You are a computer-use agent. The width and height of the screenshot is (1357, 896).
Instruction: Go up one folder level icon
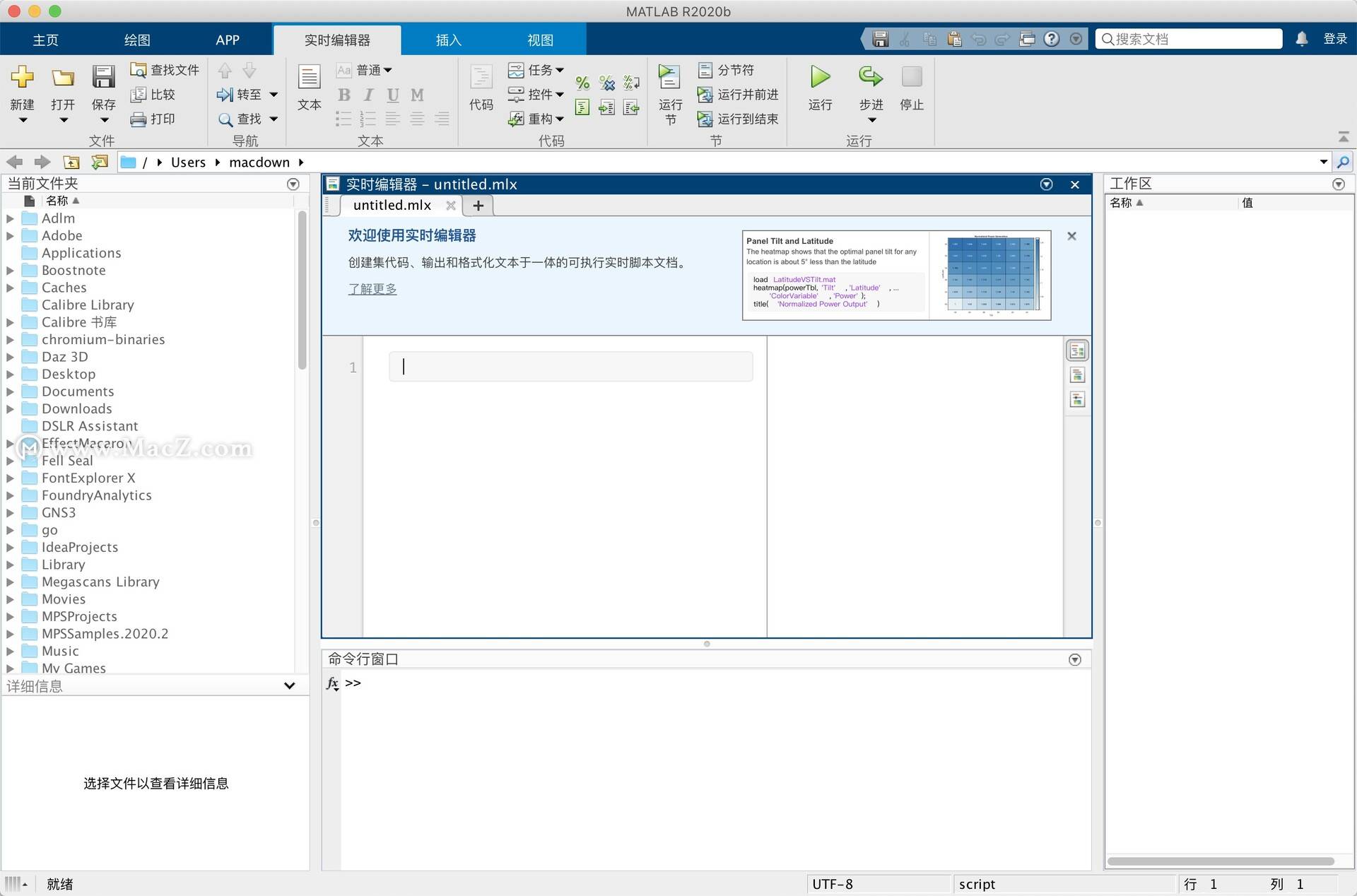71,162
